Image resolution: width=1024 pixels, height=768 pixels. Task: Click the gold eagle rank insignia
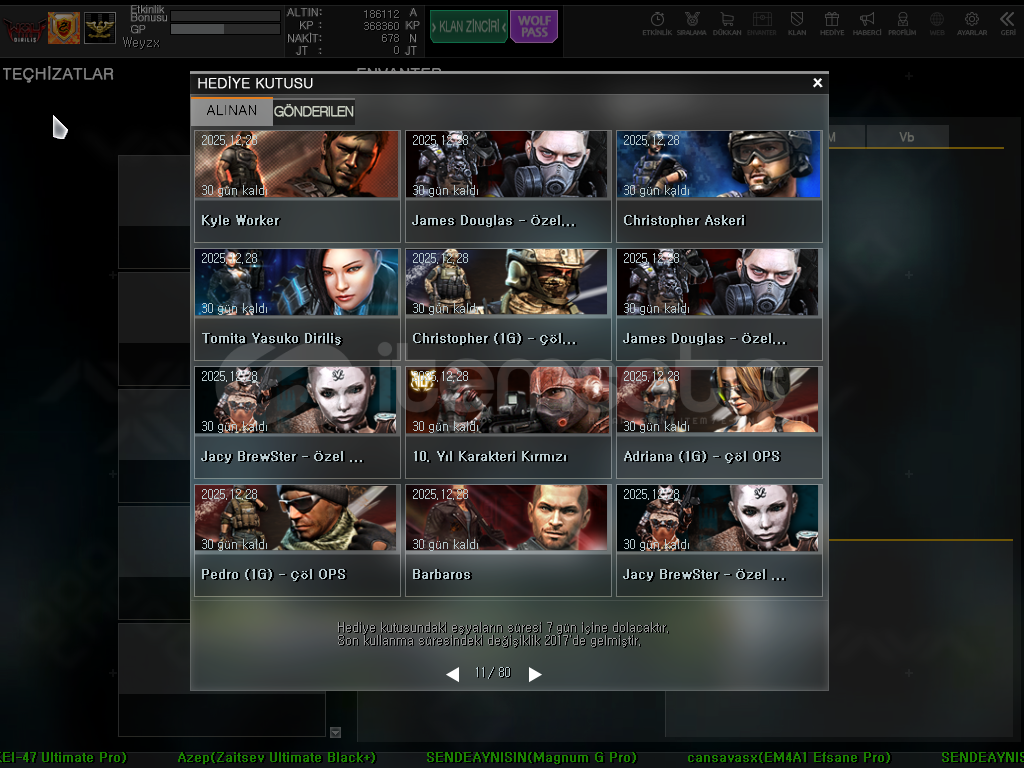100,28
